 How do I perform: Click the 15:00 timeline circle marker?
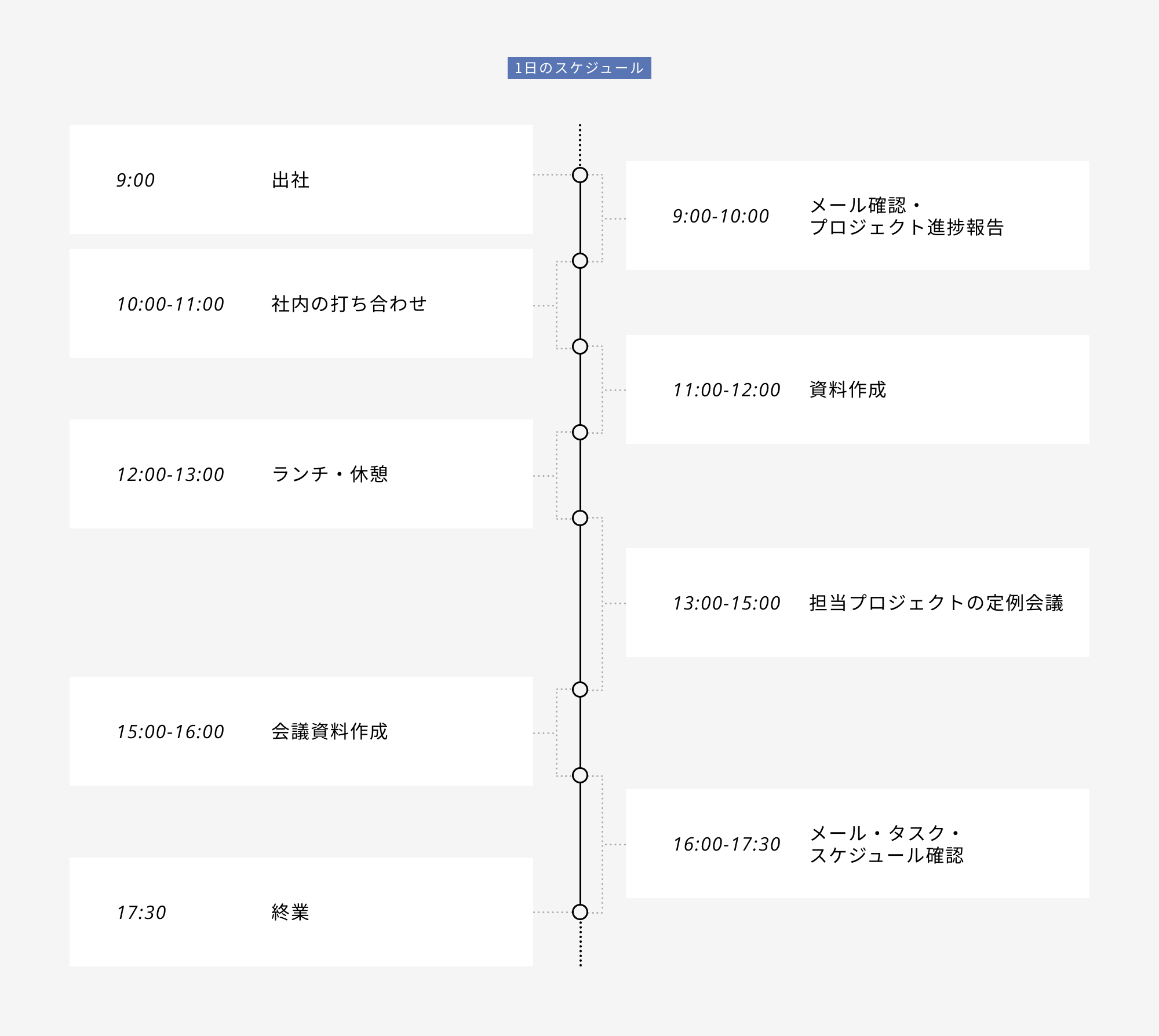point(580,690)
